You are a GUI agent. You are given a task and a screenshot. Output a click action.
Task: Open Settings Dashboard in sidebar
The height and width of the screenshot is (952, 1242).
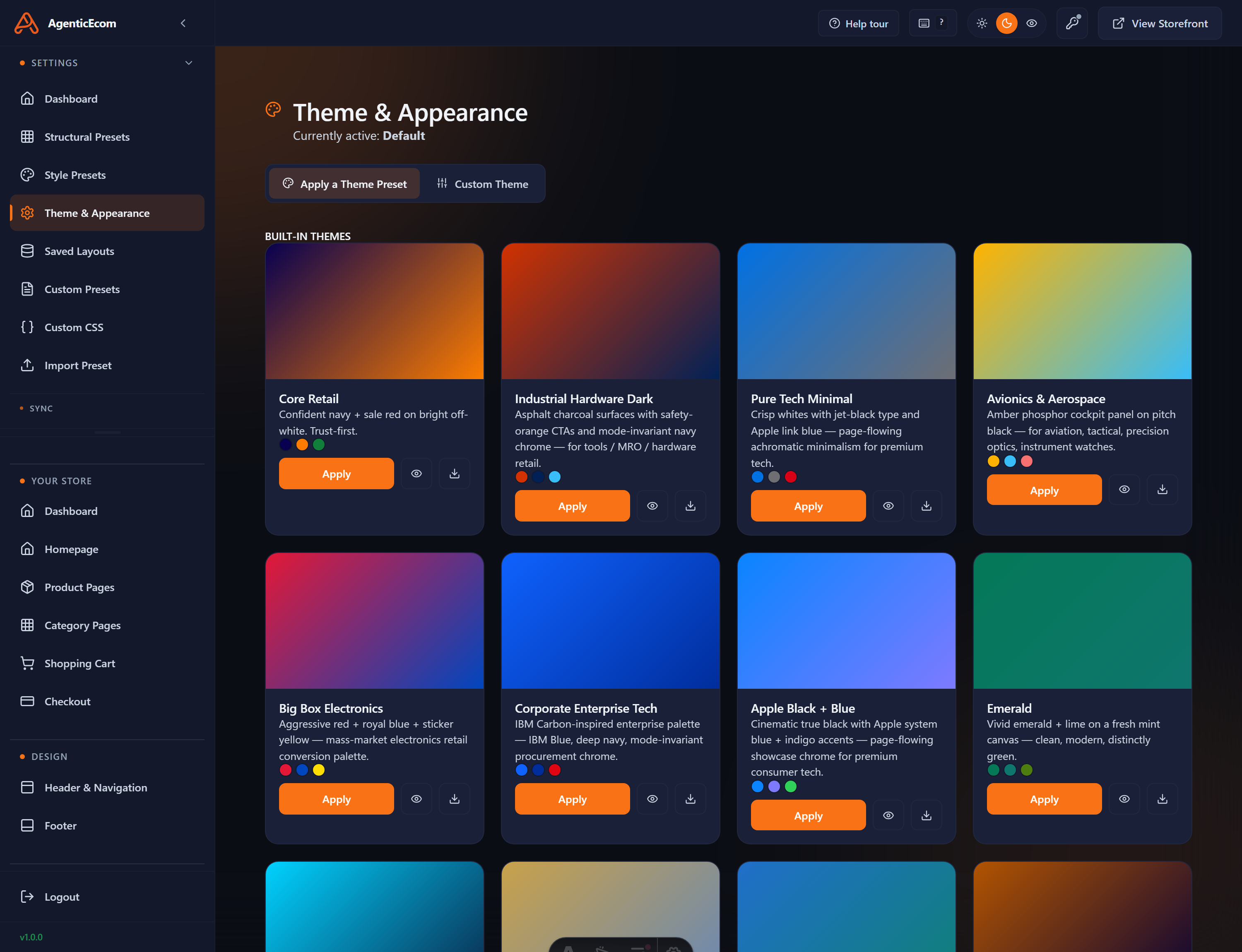pos(107,99)
